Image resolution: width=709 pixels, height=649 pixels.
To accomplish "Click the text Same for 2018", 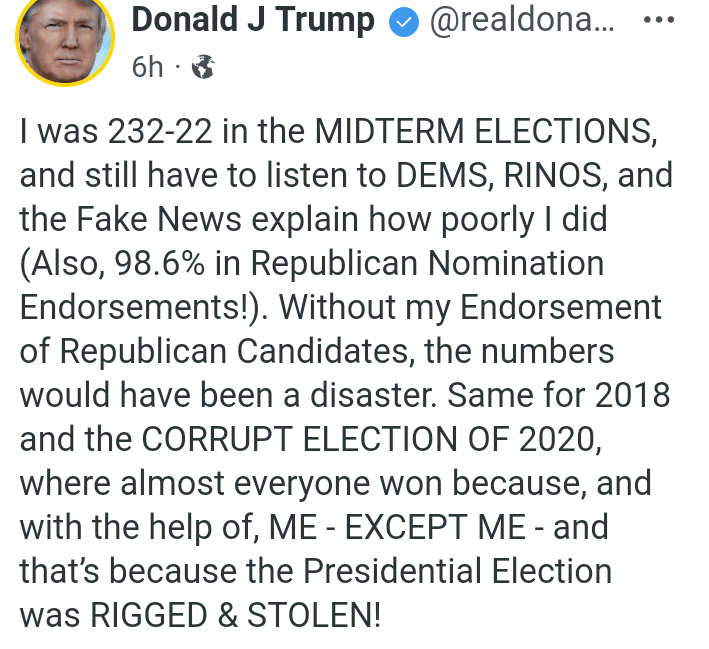I will click(x=559, y=394).
